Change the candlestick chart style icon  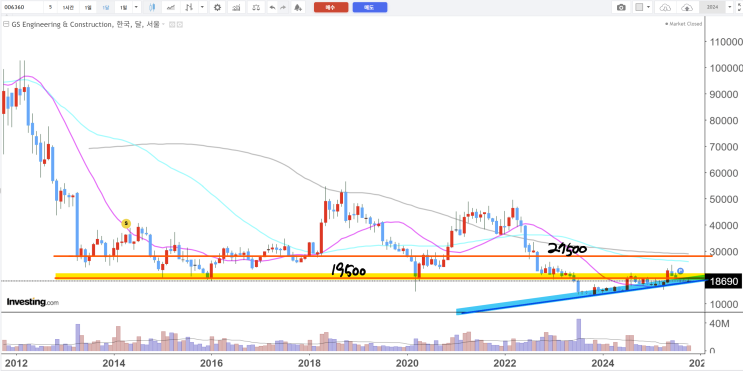(152, 7)
